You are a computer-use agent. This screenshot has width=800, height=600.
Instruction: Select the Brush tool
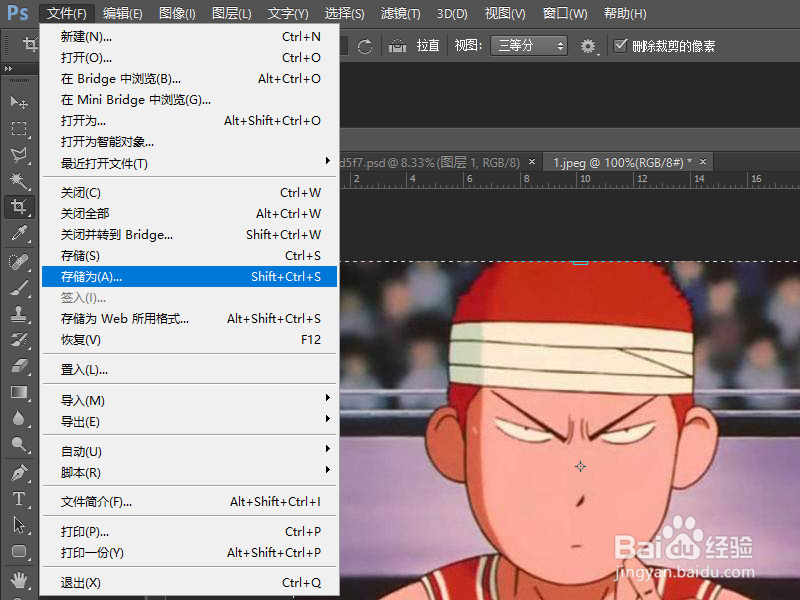point(19,288)
